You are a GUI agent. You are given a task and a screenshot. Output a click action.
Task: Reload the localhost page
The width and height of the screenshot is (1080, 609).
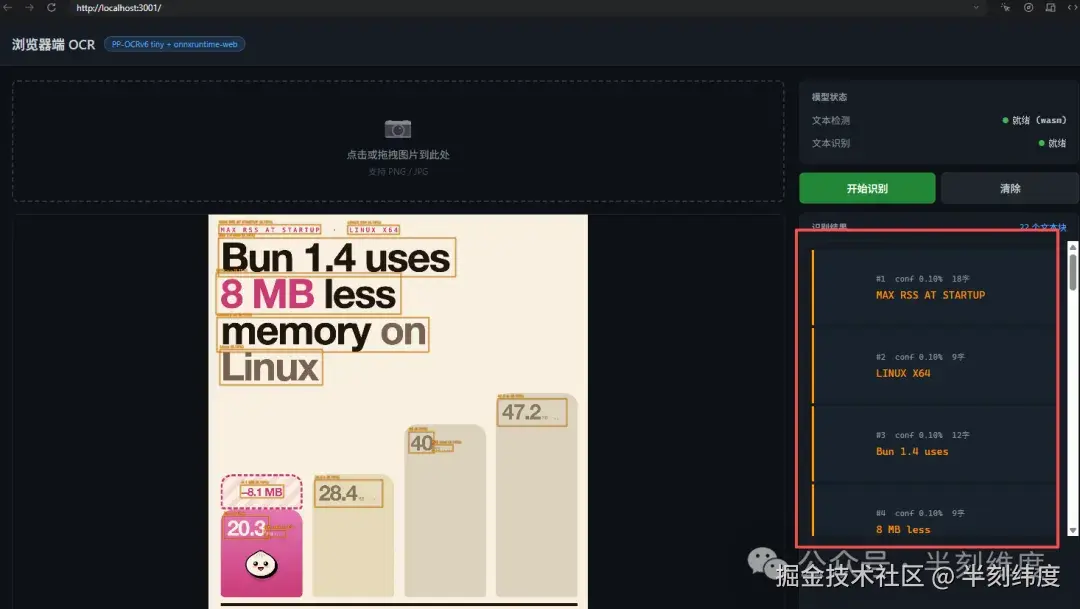[x=51, y=8]
